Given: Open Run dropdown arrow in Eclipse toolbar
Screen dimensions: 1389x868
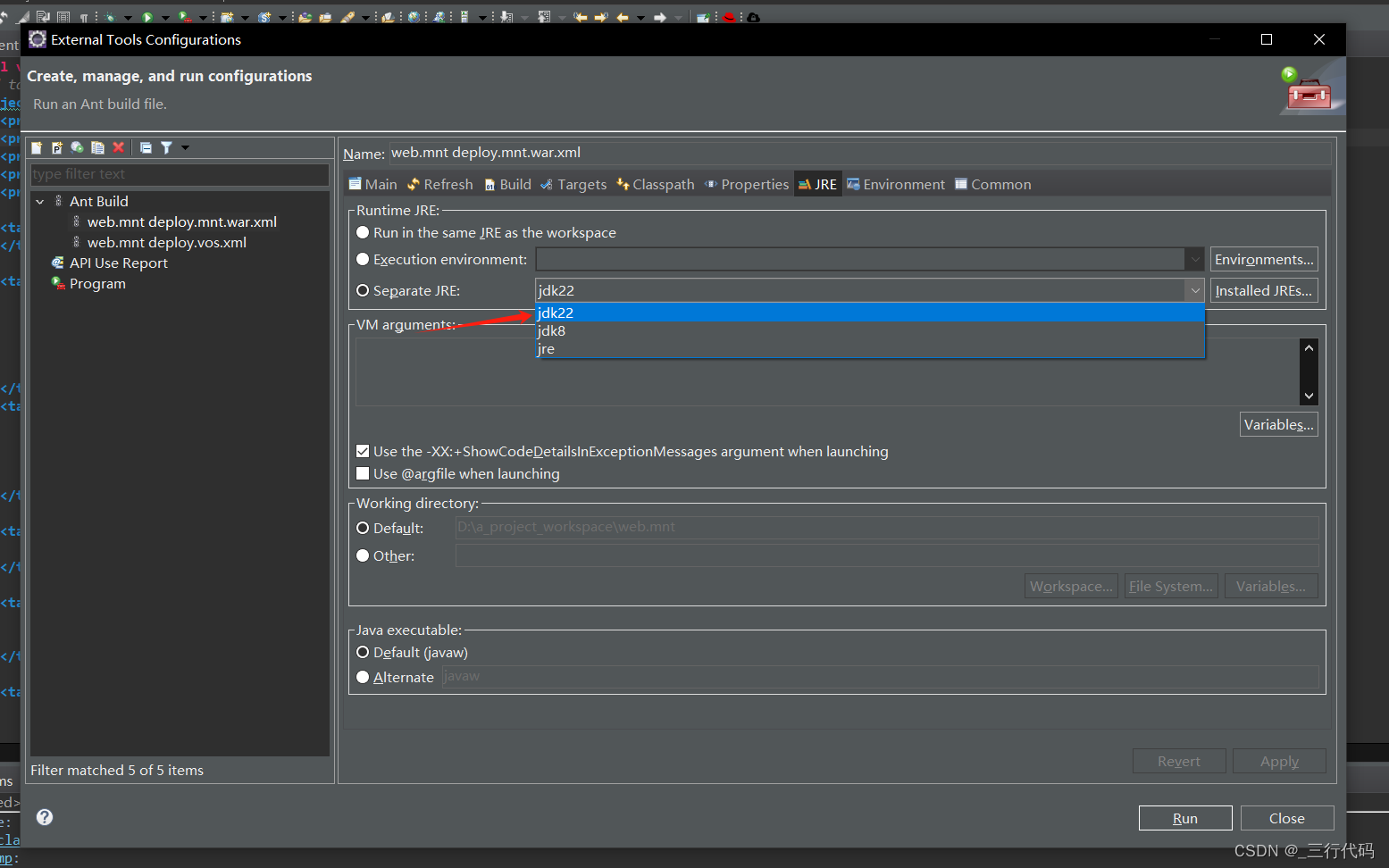Looking at the screenshot, I should click(x=165, y=18).
